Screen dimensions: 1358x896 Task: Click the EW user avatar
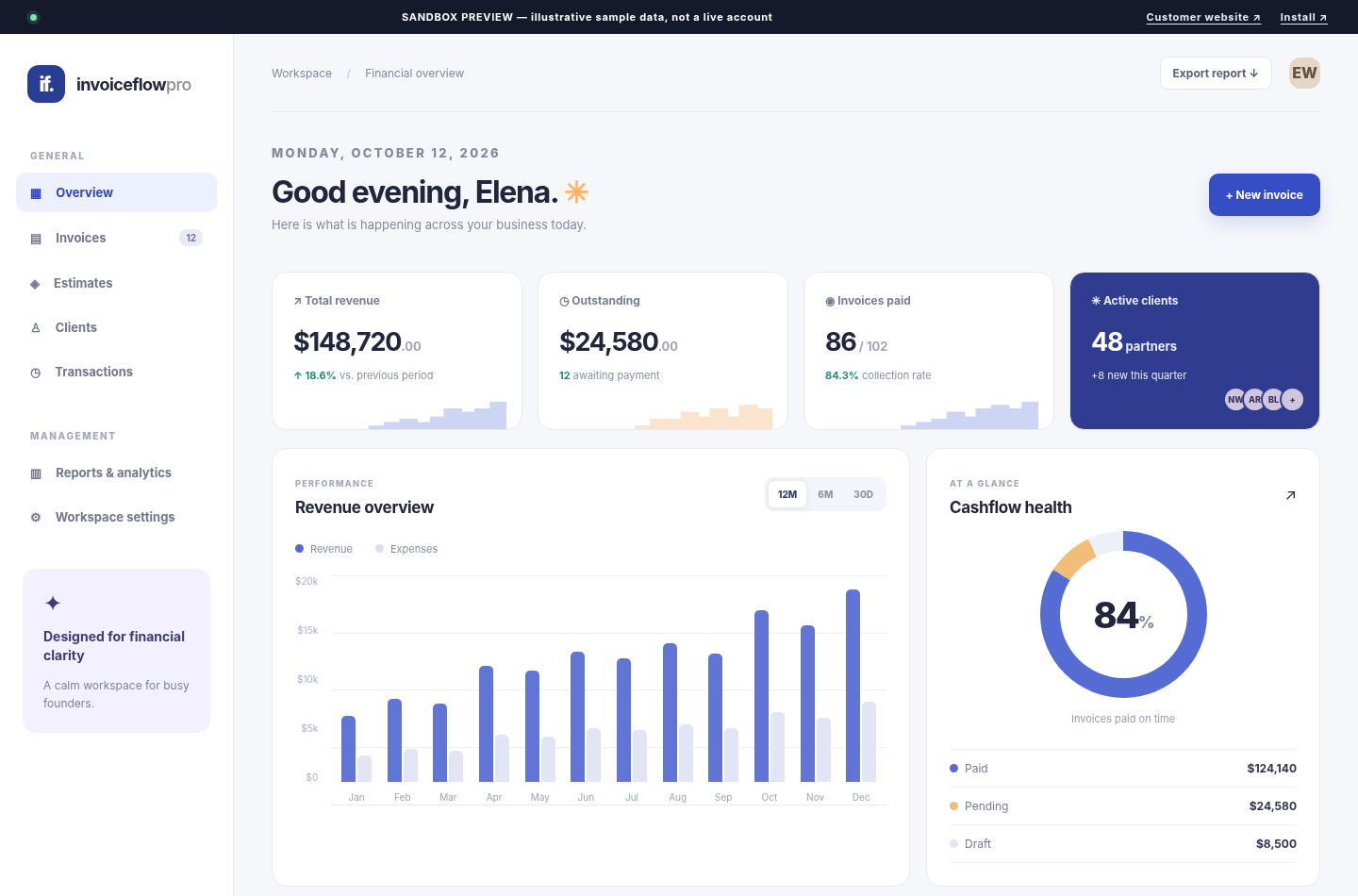tap(1304, 73)
